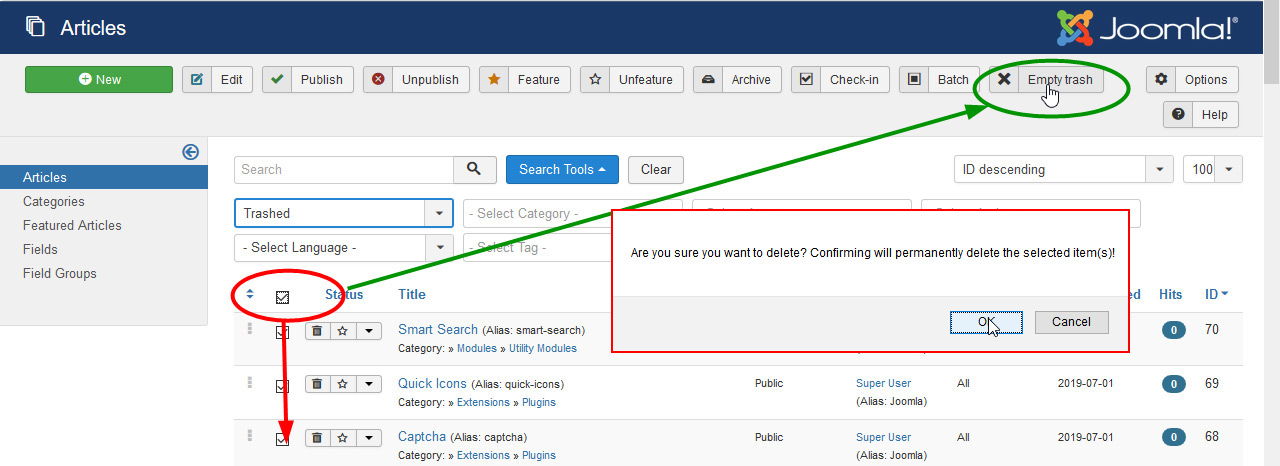Toggle checkbox for Captcha row

pos(282,439)
